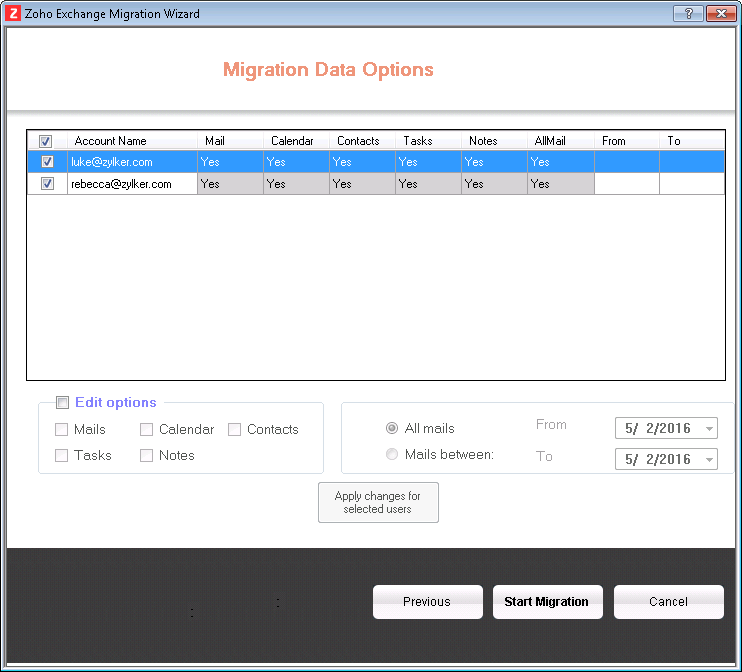Select the All mails radio button

392,429
